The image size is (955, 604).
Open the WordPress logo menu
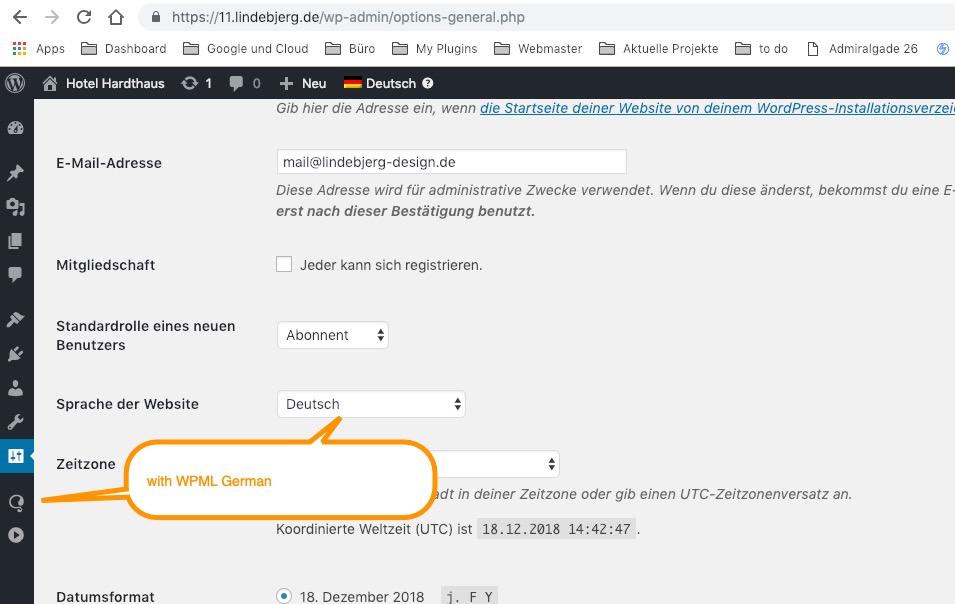pos(15,83)
